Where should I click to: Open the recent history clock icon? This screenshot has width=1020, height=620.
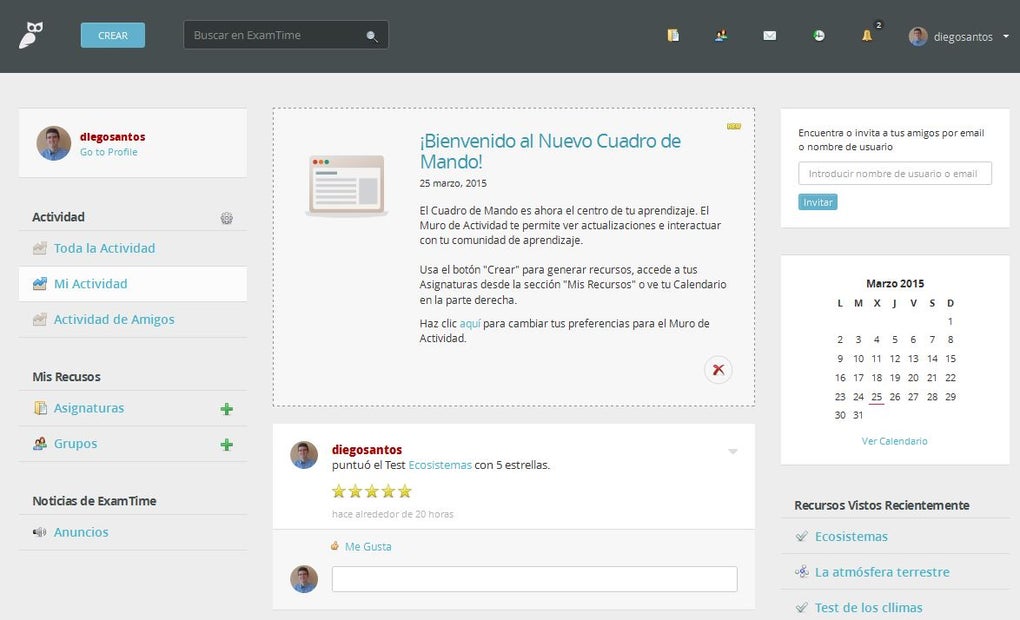[x=818, y=35]
